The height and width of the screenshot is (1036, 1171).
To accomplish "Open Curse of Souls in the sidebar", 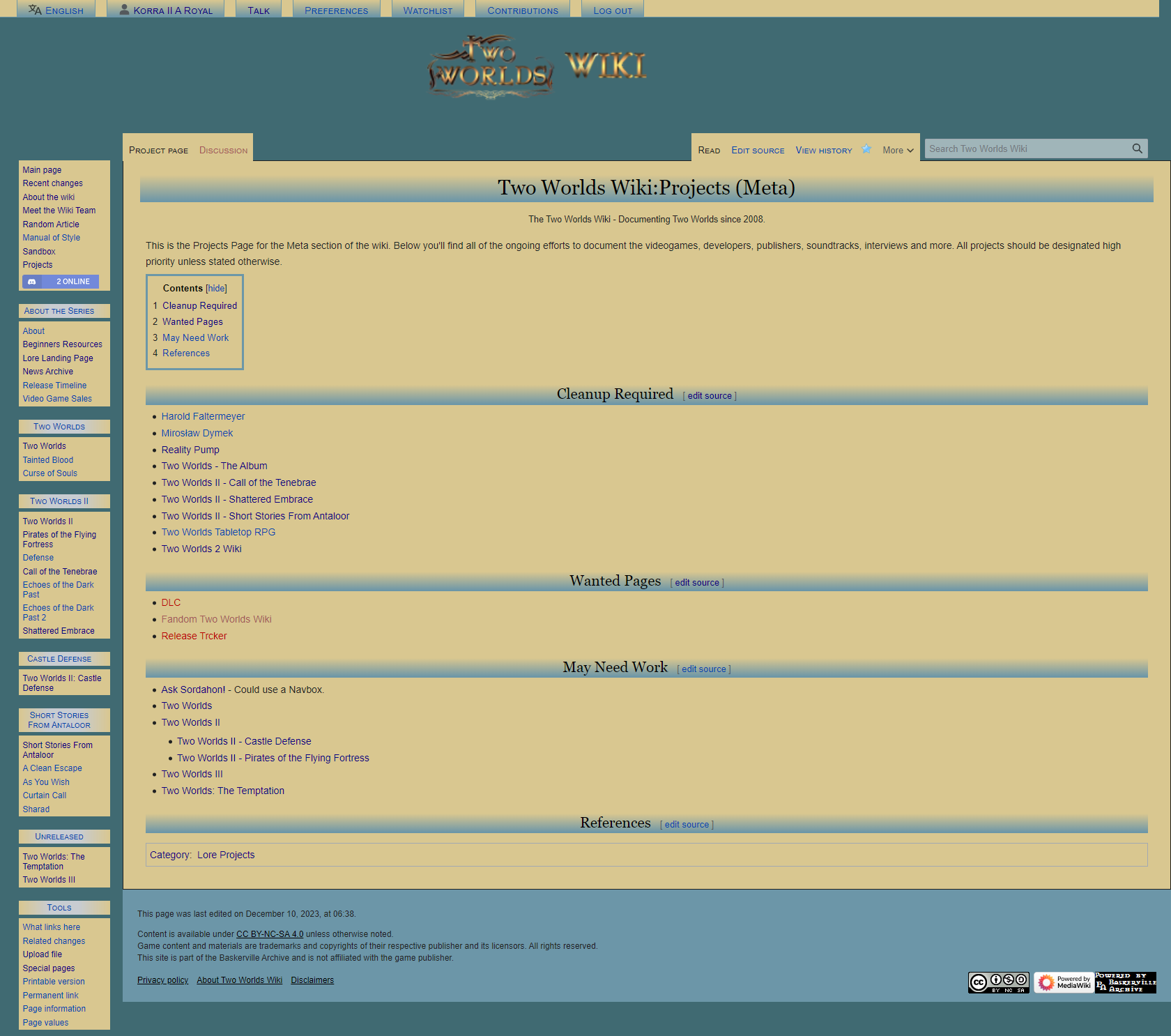I will coord(49,473).
